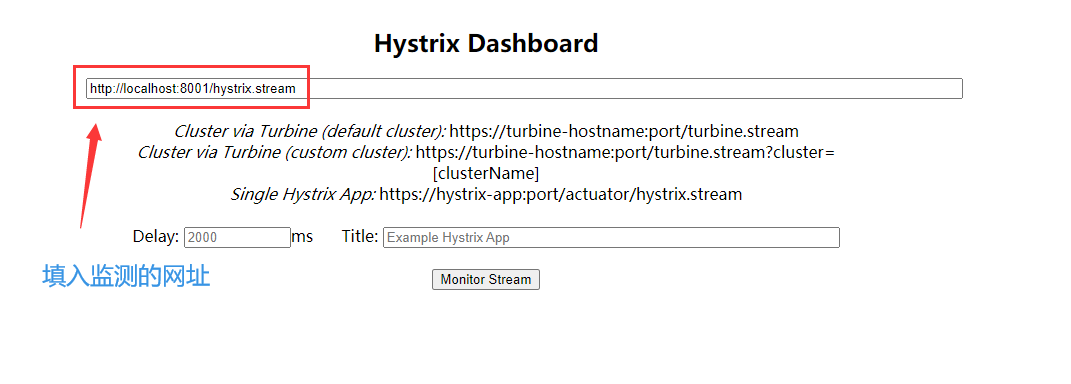Viewport: 1071px width, 384px height.
Task: Select 'Cluster via Turbine (default cluster):' label
Action: click(x=310, y=131)
